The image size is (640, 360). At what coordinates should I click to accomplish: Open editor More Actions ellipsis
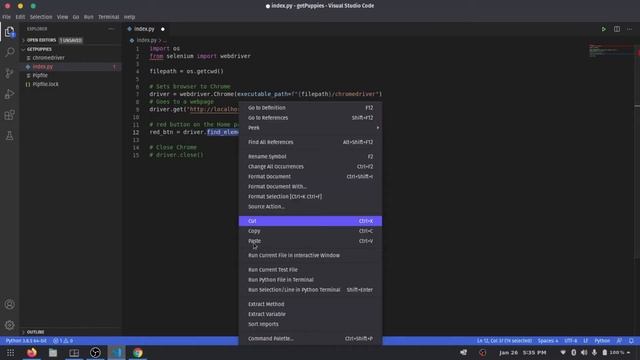630,29
